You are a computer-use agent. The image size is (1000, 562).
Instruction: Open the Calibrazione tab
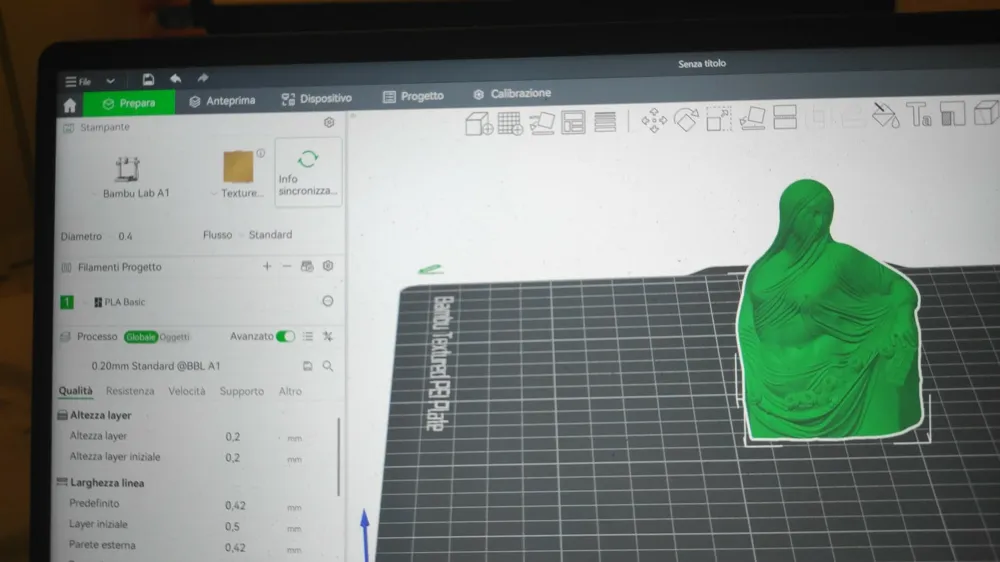(x=511, y=94)
